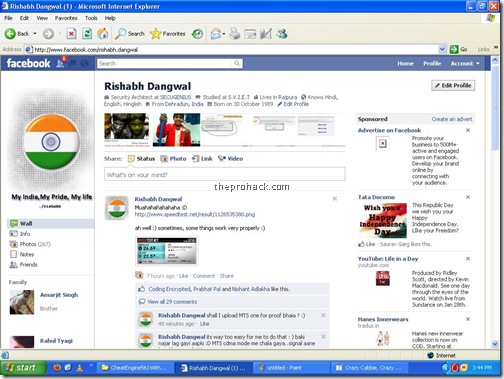
Task: Open Facebook messages icon in header
Action: [73, 63]
